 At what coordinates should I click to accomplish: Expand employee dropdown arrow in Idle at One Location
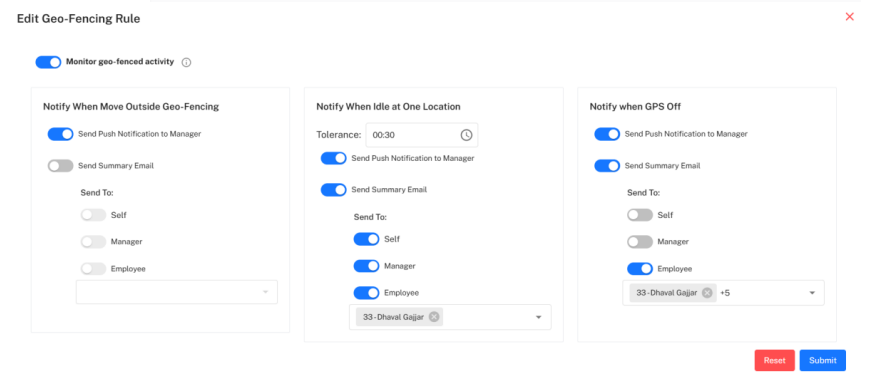coord(539,317)
